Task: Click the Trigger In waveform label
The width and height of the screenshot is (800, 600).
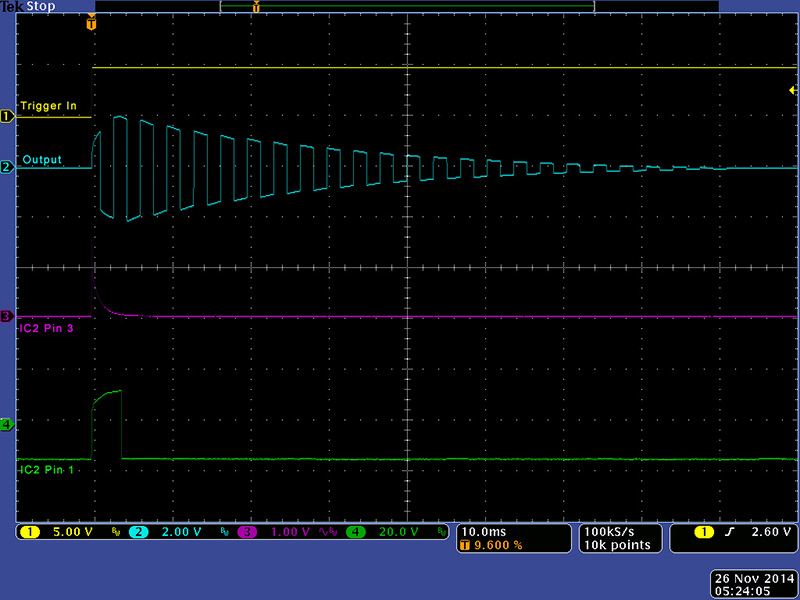Action: click(48, 106)
